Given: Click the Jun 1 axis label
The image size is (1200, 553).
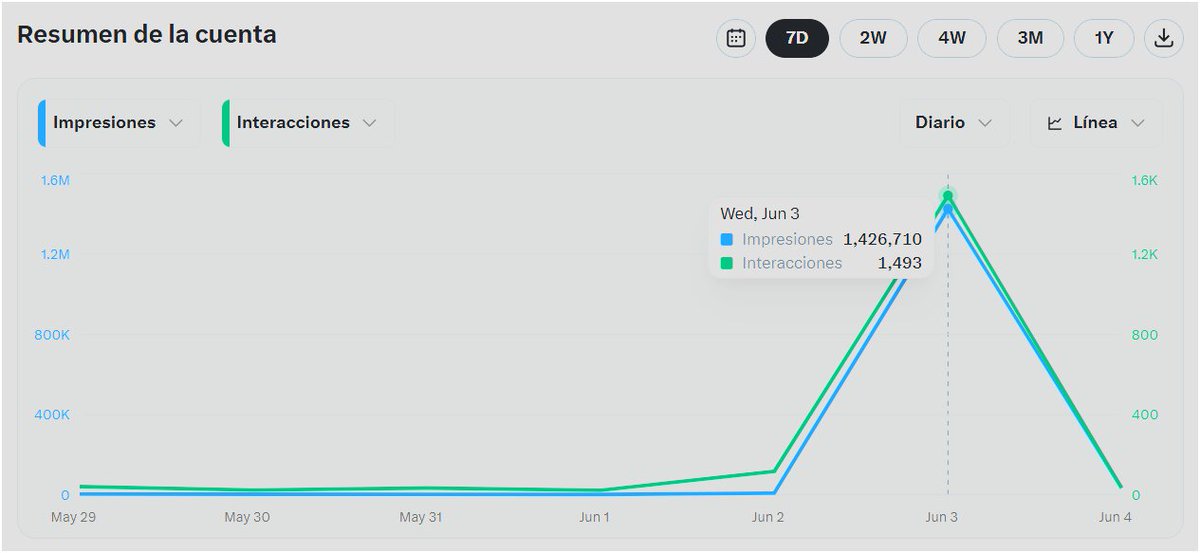Looking at the screenshot, I should [x=594, y=518].
